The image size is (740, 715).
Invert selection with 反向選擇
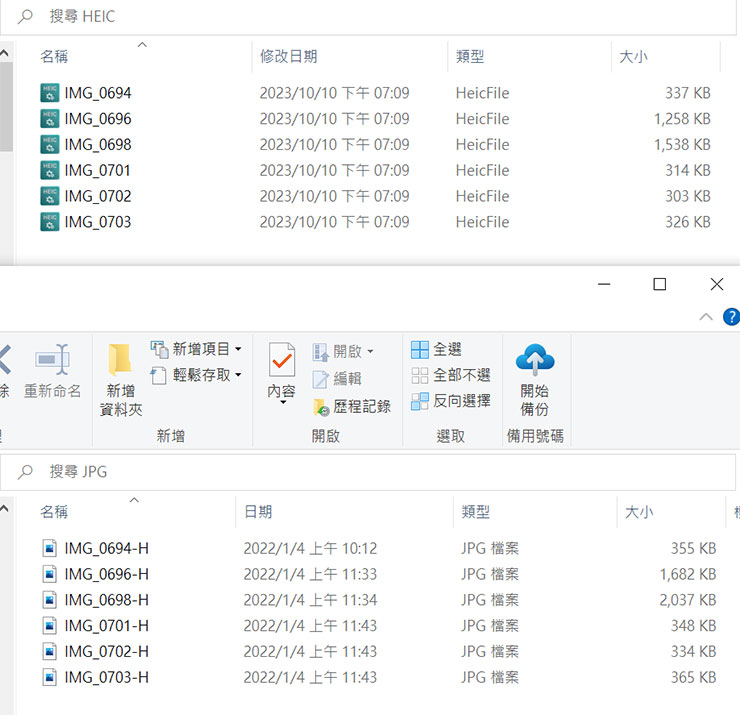tap(451, 401)
